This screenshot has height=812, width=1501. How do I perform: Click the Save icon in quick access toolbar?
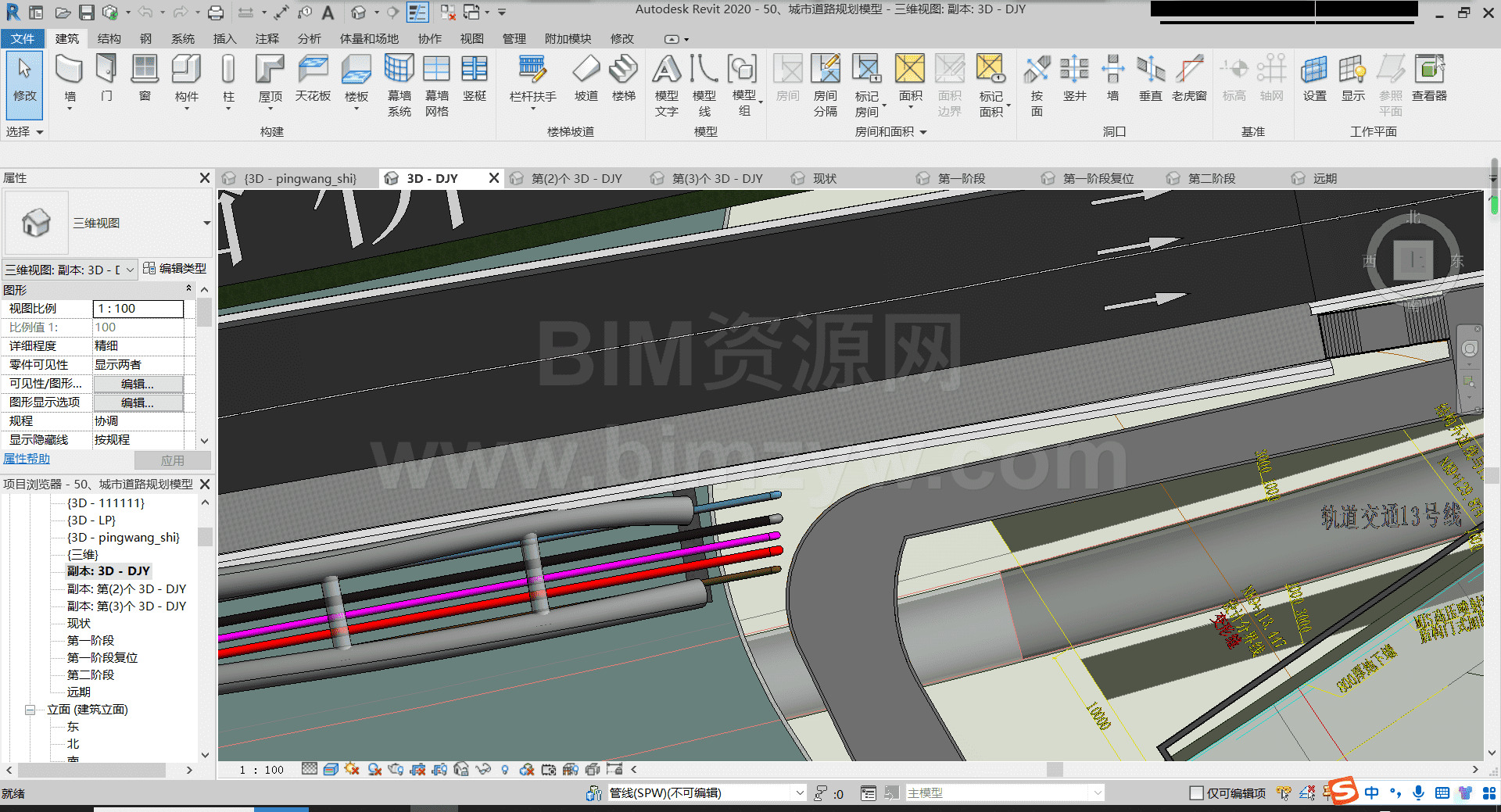point(86,13)
